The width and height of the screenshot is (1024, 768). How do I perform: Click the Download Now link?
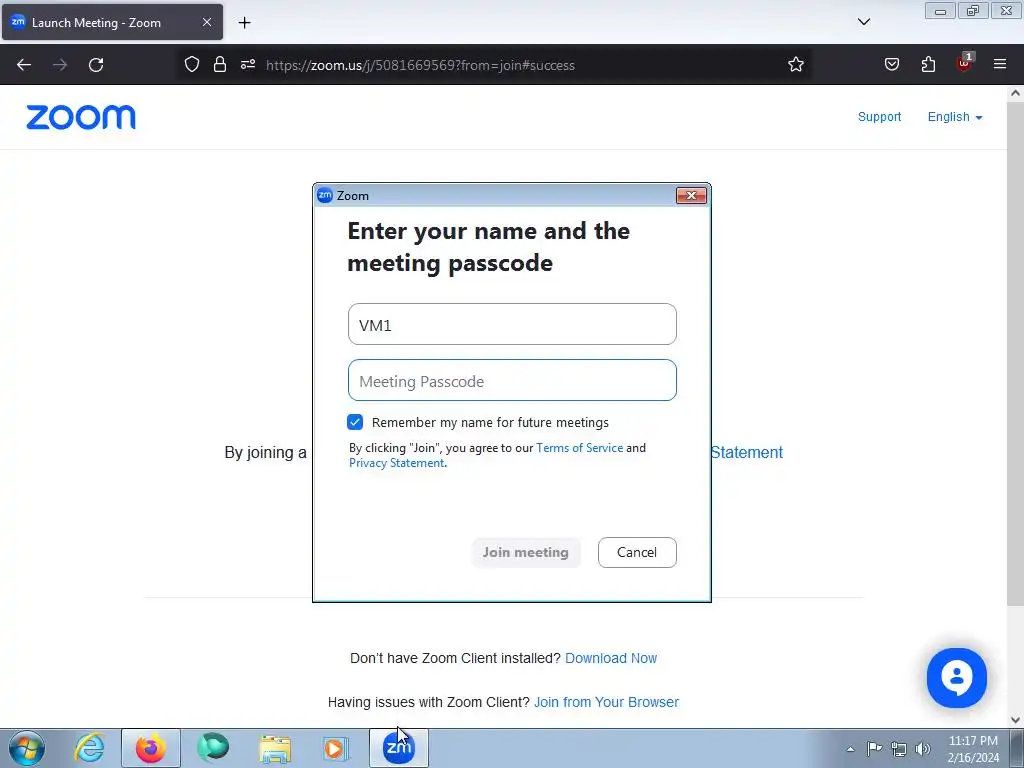pos(611,658)
